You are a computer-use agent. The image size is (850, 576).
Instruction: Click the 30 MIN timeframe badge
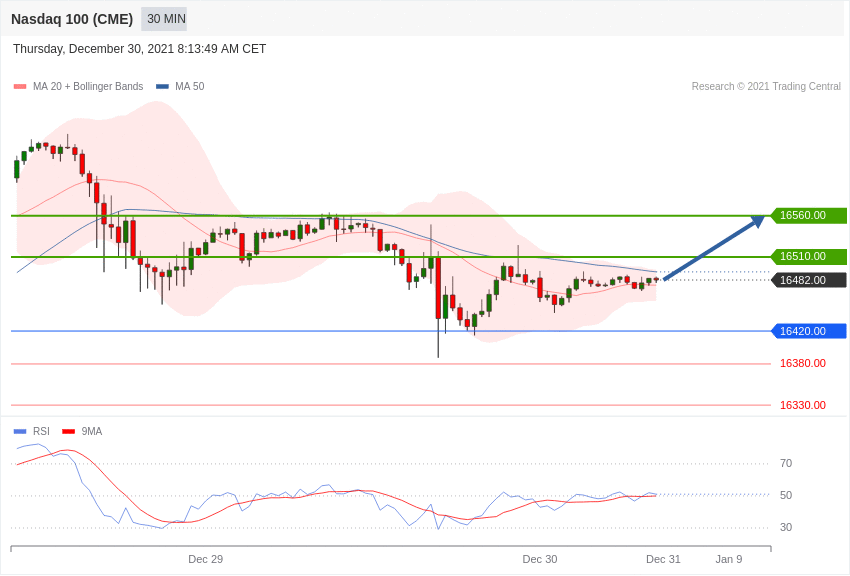[x=164, y=19]
